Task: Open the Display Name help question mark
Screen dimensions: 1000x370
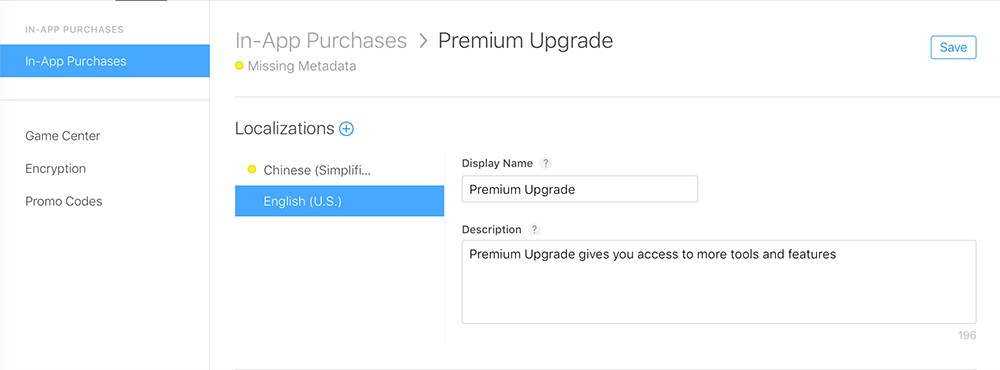Action: (545, 163)
